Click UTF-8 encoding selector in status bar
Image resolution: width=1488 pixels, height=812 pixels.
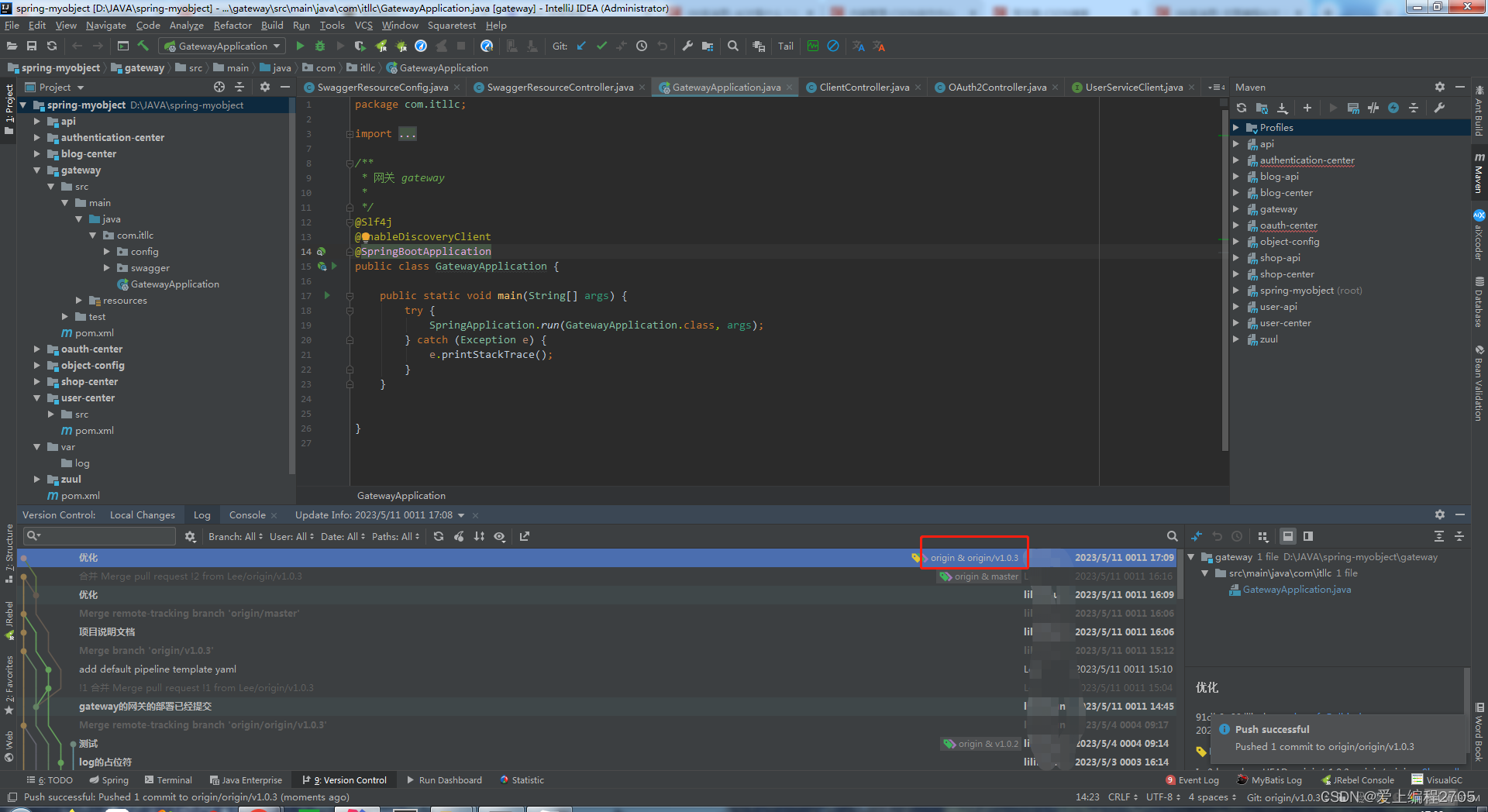(x=1163, y=797)
